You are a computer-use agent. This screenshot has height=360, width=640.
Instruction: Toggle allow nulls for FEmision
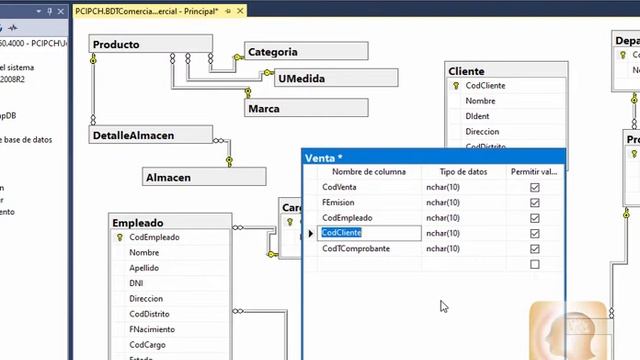[534, 202]
